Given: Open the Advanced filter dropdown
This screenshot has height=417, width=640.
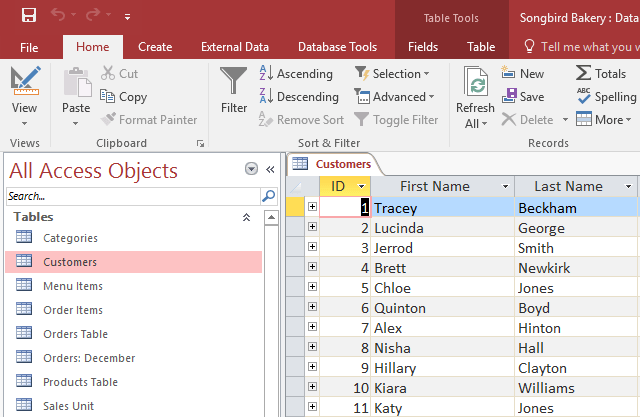Looking at the screenshot, I should pyautogui.click(x=394, y=97).
